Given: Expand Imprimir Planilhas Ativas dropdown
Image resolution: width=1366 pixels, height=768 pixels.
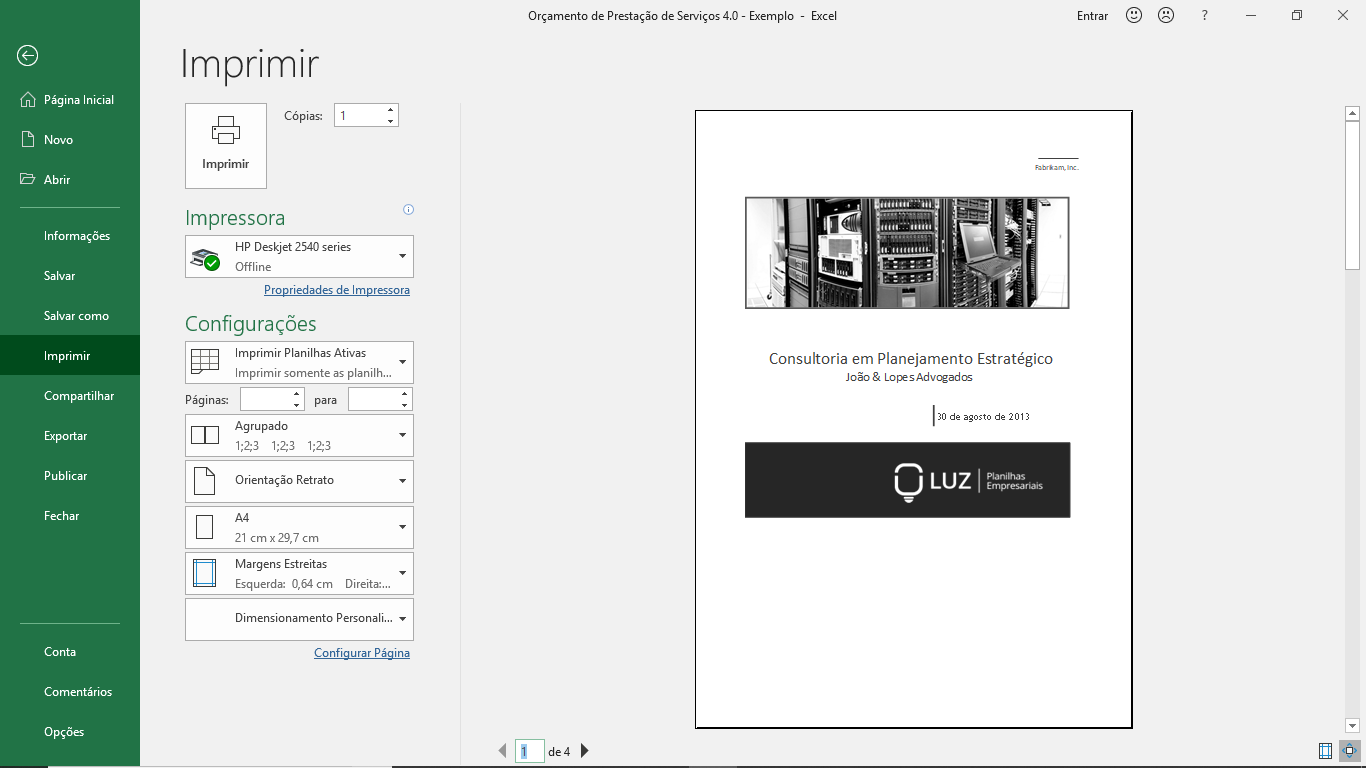Looking at the screenshot, I should click(x=299, y=363).
